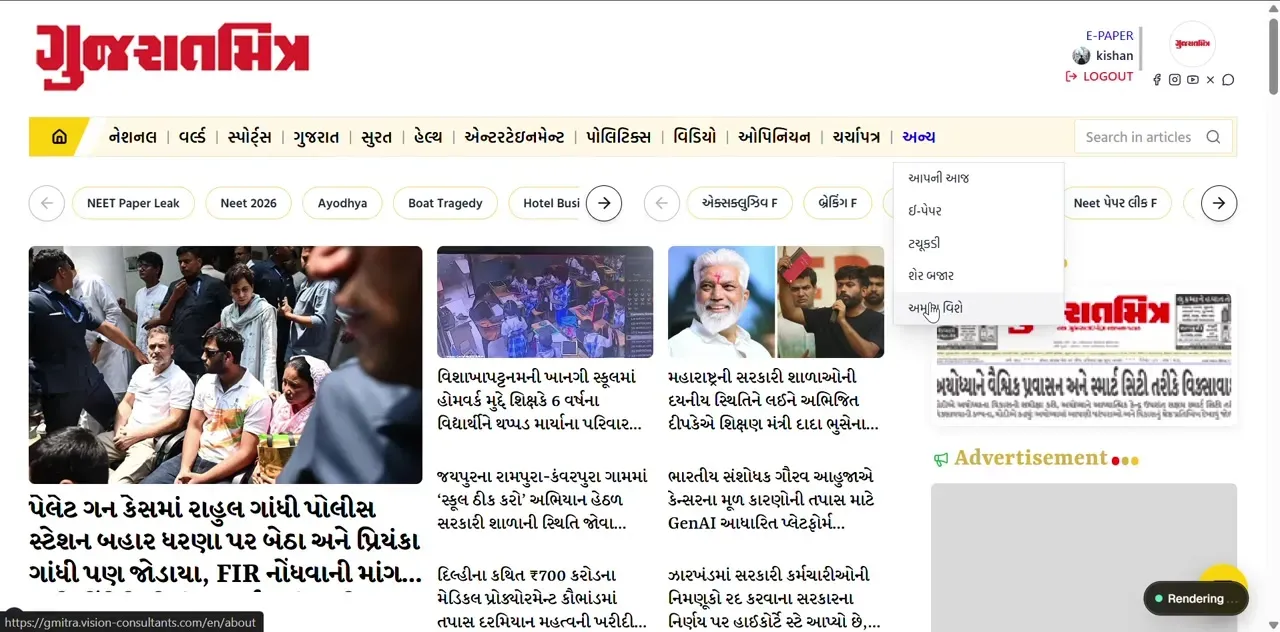Image resolution: width=1280 pixels, height=632 pixels.
Task: Select ટ્યૂકડી from dropdown menu
Action: pos(979,243)
